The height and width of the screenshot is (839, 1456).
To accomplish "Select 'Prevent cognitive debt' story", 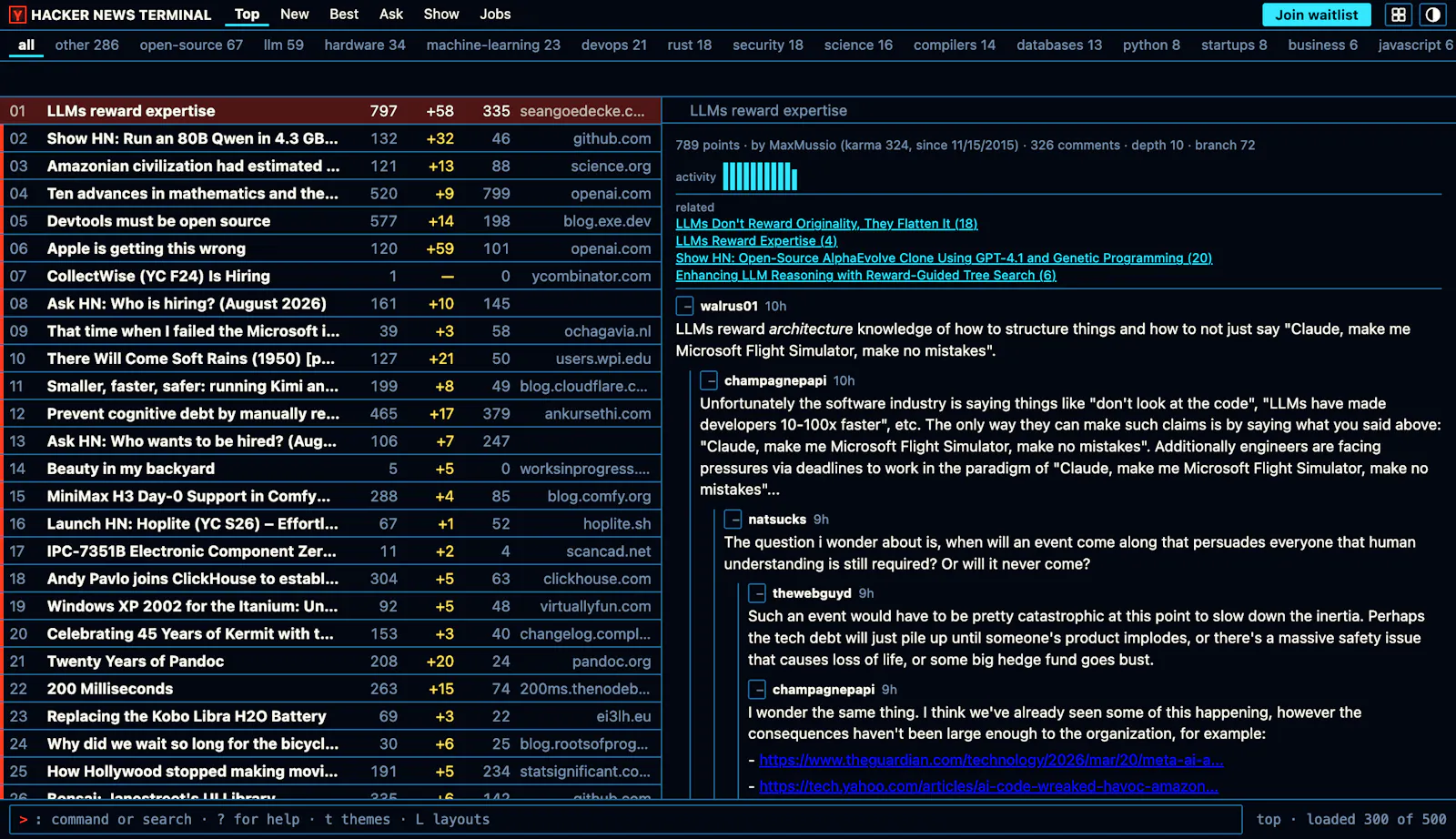I will pyautogui.click(x=332, y=414).
